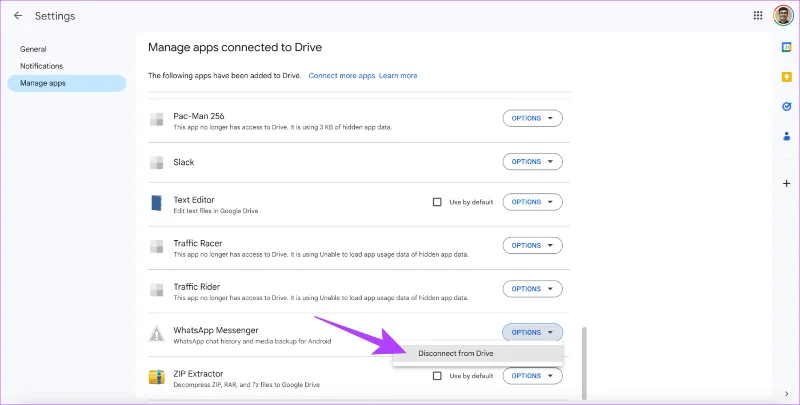Open the account profile avatar
Viewport: 800px width, 405px height.
pyautogui.click(x=783, y=16)
